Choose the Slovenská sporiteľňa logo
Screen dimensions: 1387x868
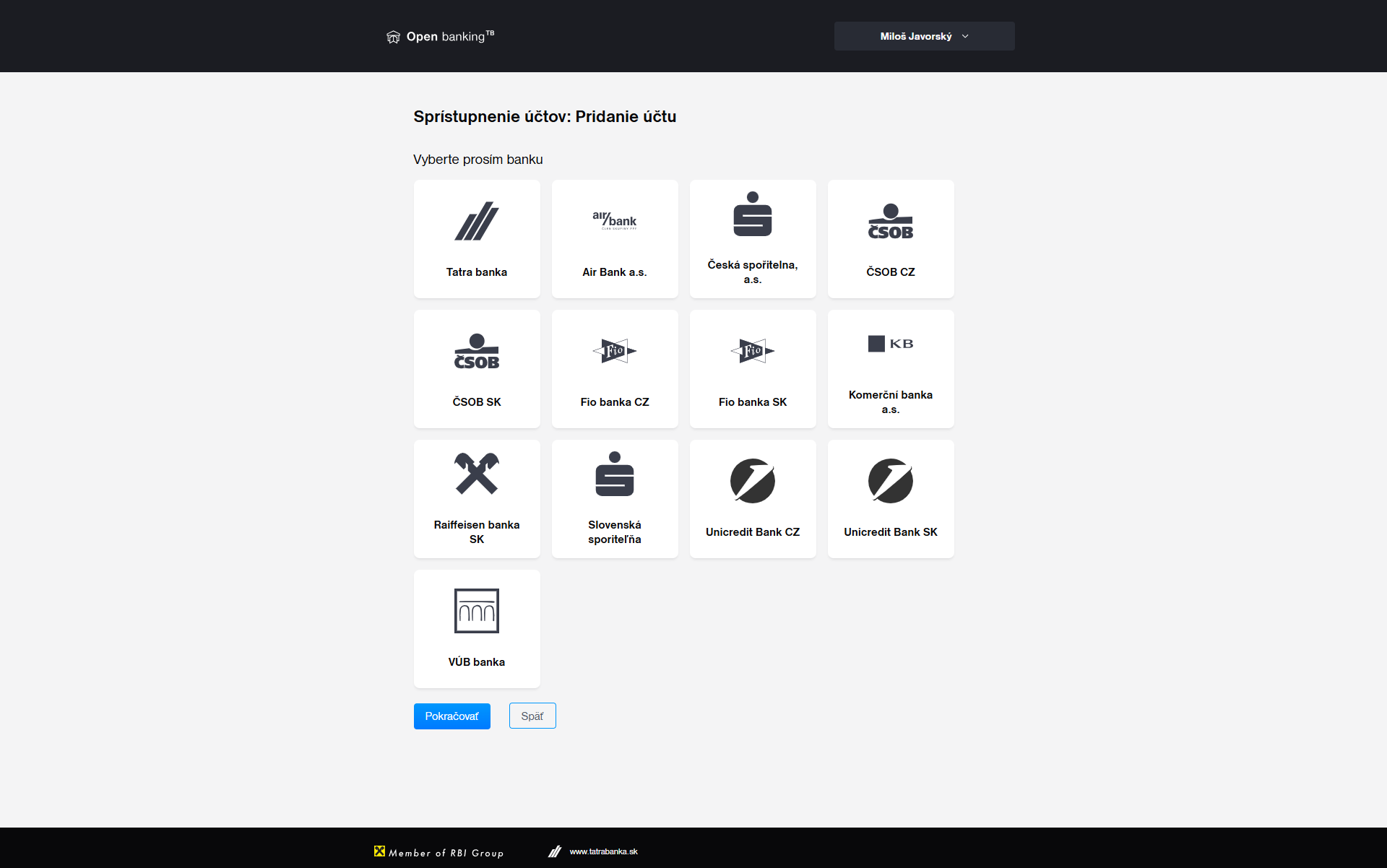[615, 474]
